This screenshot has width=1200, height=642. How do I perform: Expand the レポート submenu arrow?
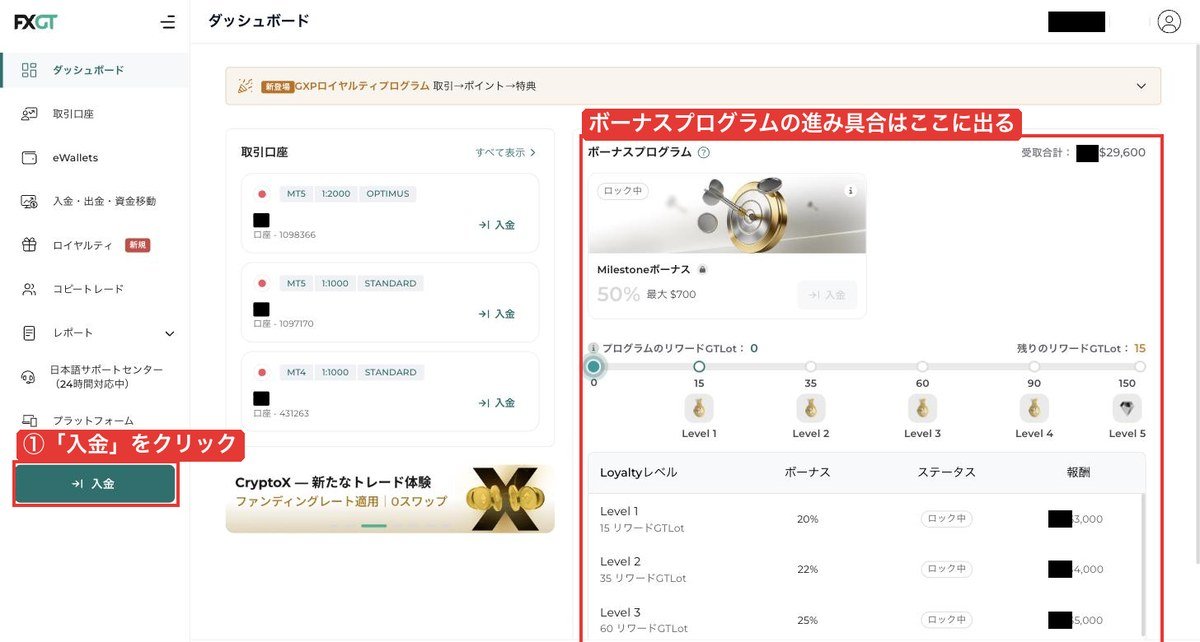coord(169,334)
